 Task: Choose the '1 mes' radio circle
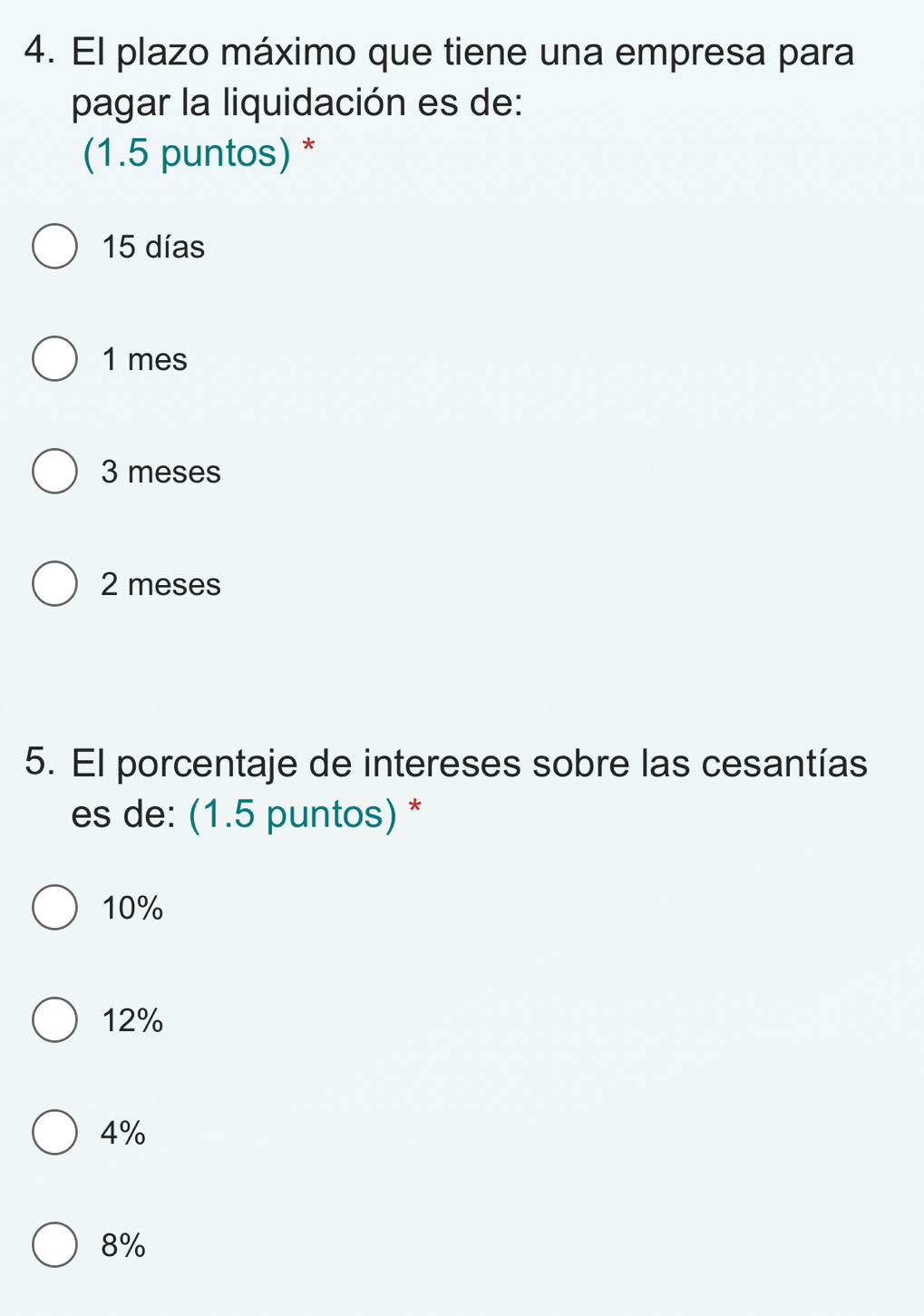(54, 359)
